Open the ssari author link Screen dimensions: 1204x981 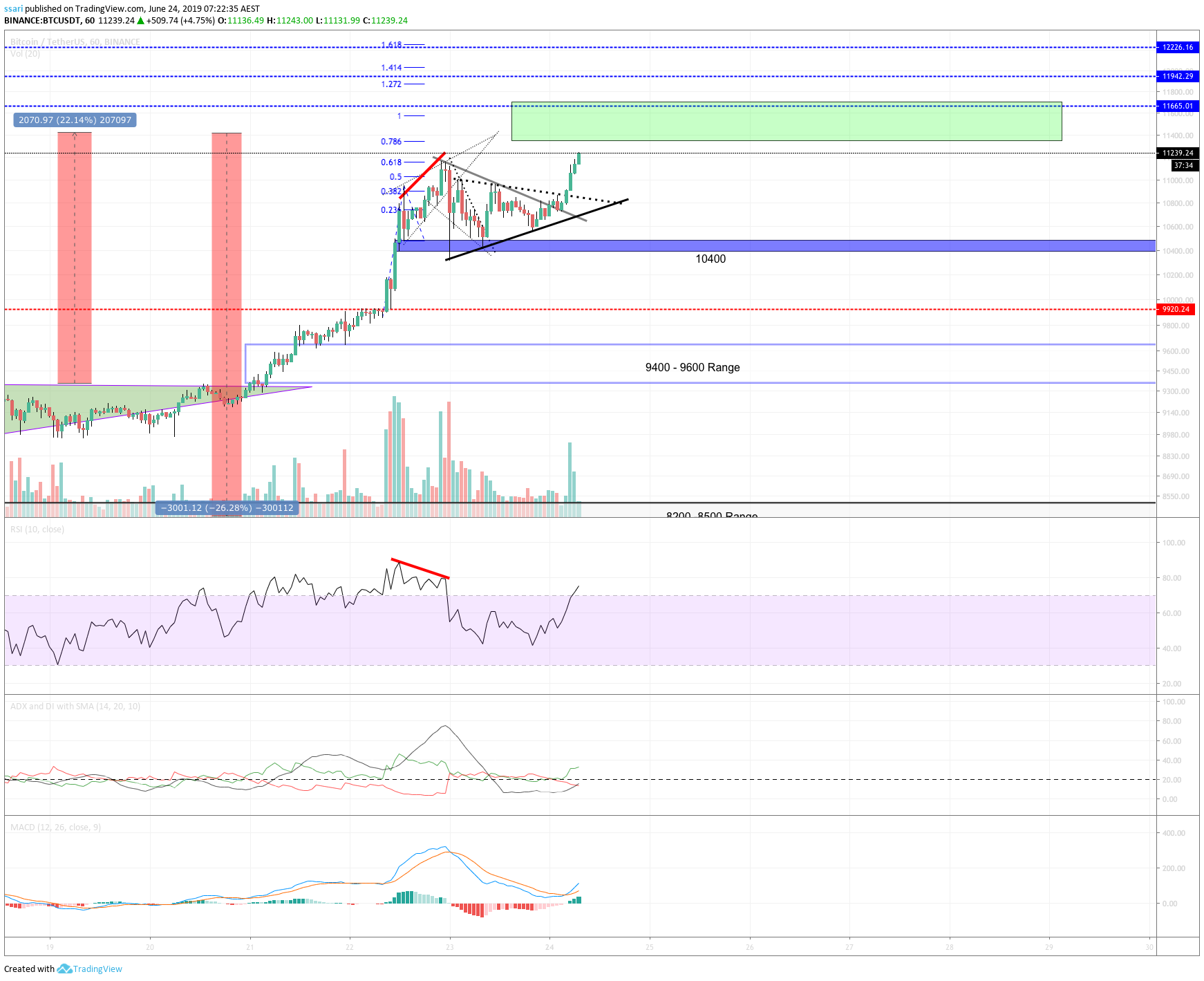coord(14,8)
